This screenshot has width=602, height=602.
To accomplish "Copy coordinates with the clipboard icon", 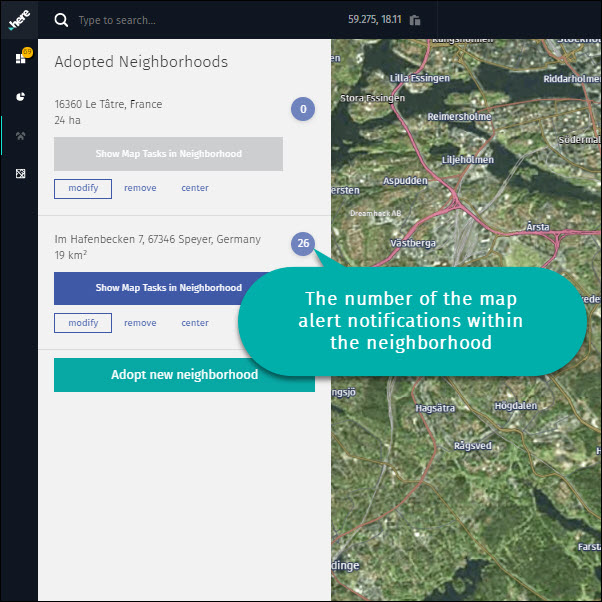I will coord(415,20).
